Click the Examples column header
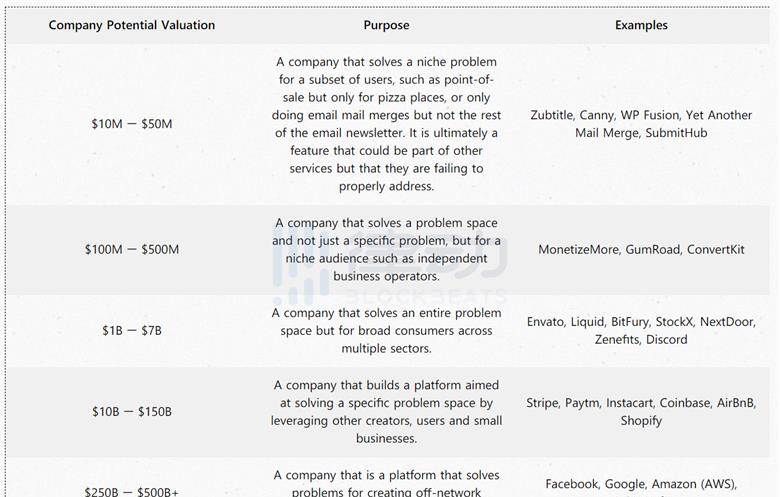Screen dimensions: 780x497 click(x=641, y=25)
